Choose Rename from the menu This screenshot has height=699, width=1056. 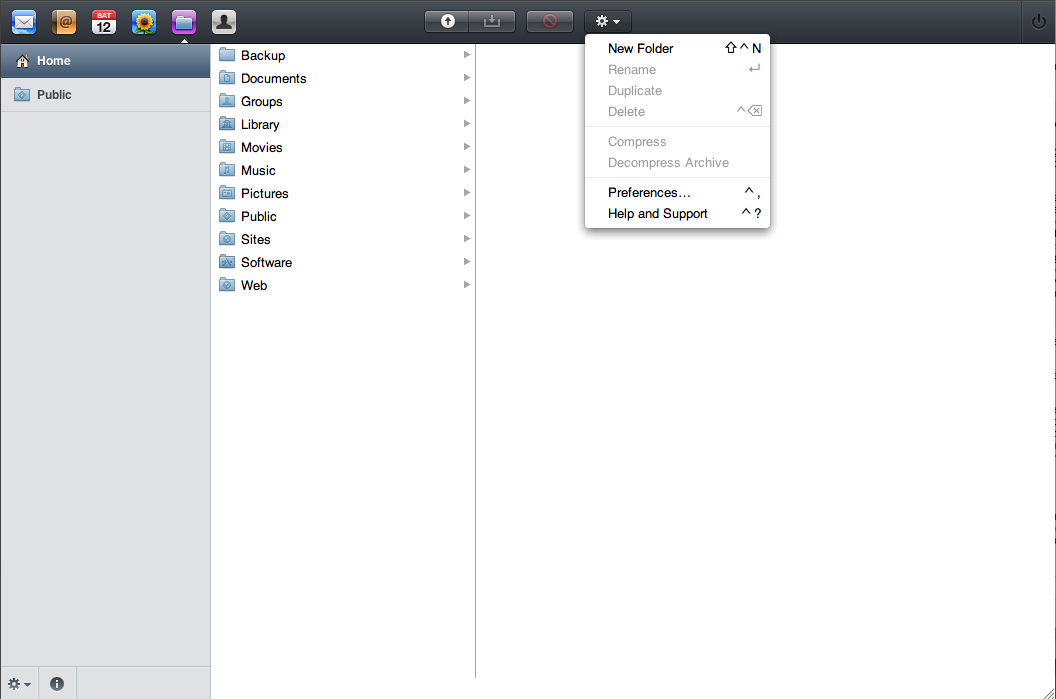pyautogui.click(x=678, y=69)
